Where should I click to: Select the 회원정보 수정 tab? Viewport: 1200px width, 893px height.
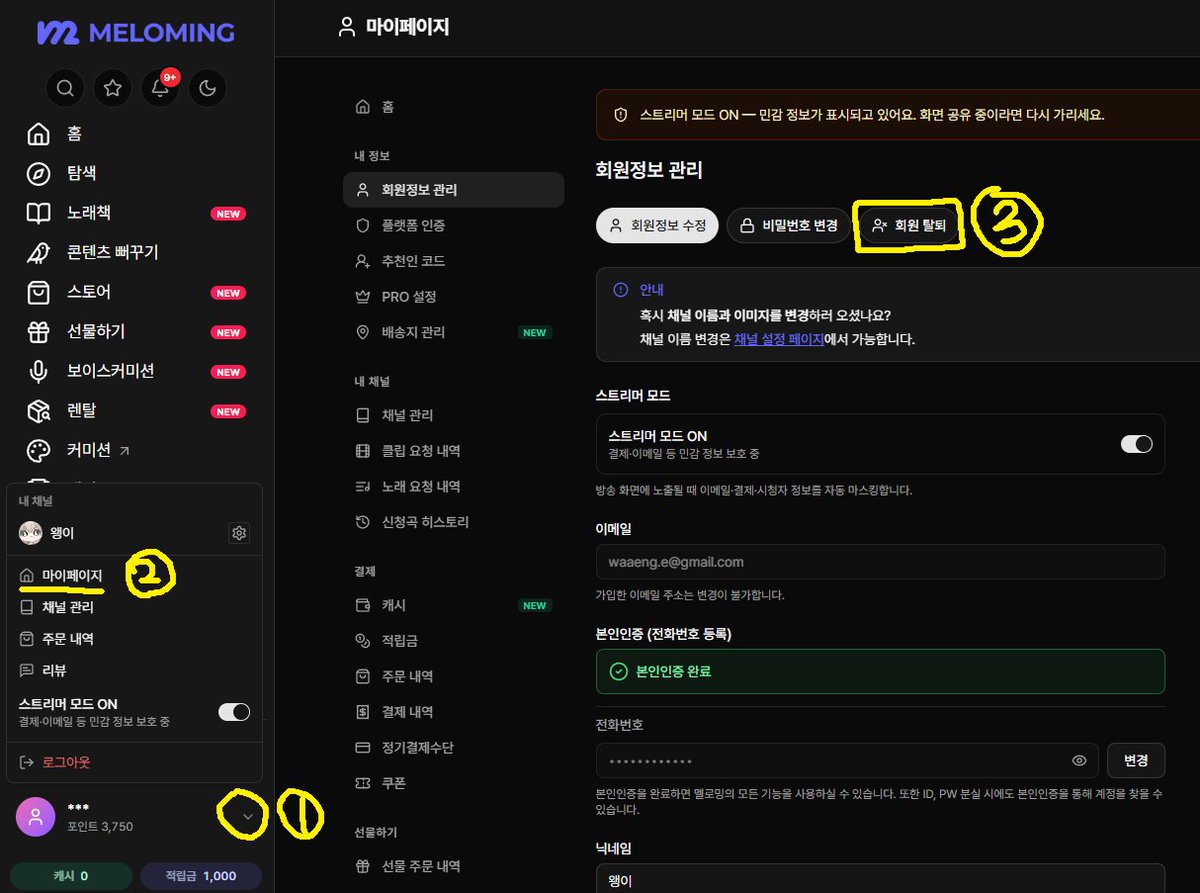[x=657, y=226]
